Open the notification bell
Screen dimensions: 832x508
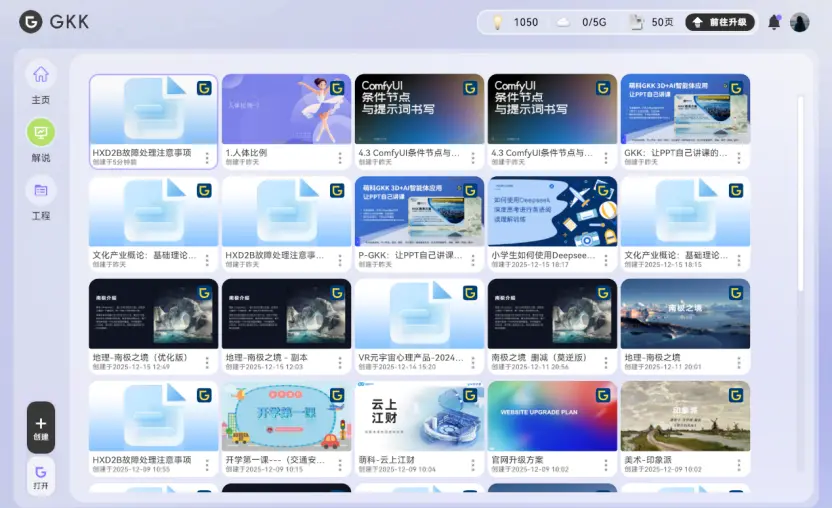(773, 22)
